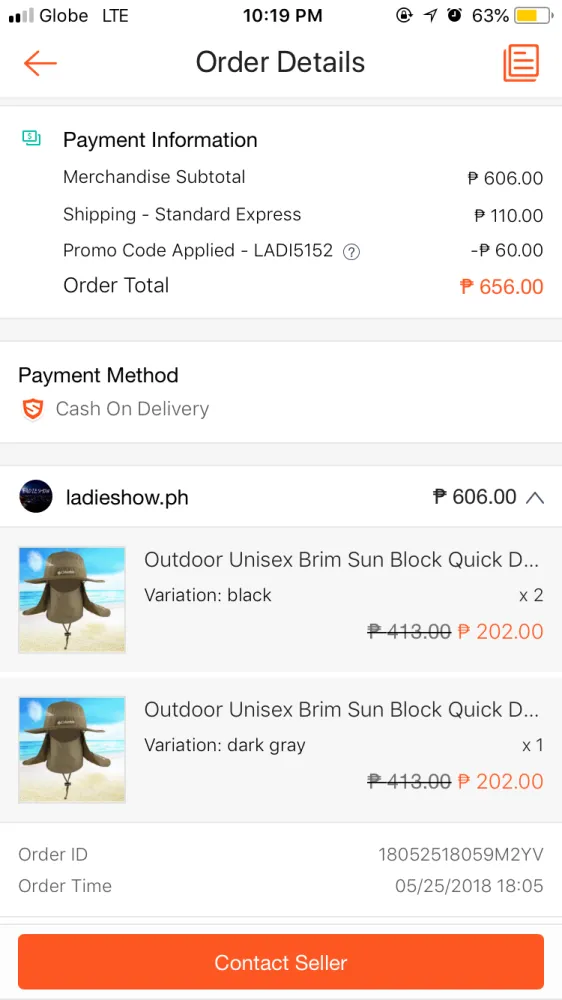Open the ladieshow.ph shop name
This screenshot has width=562, height=1000.
click(127, 497)
